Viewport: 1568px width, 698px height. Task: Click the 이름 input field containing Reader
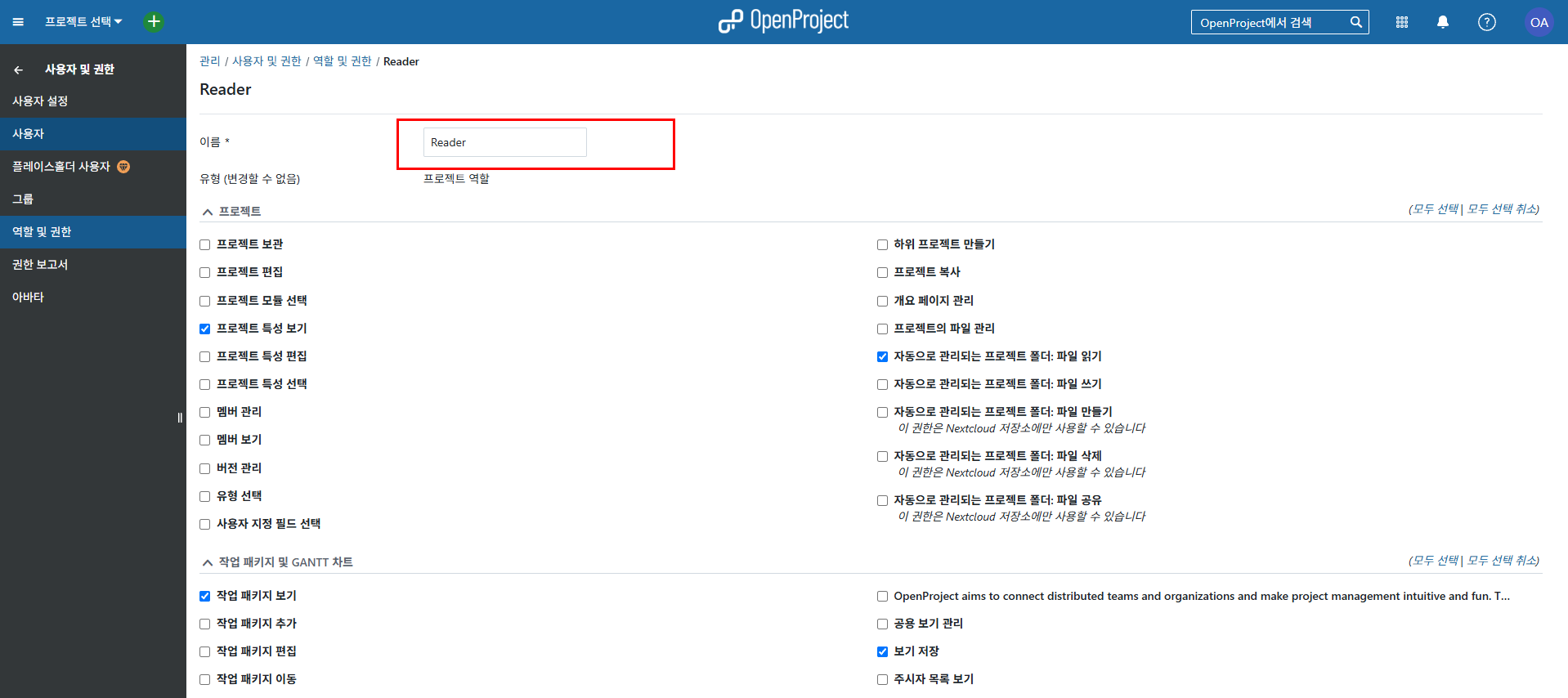pyautogui.click(x=505, y=142)
